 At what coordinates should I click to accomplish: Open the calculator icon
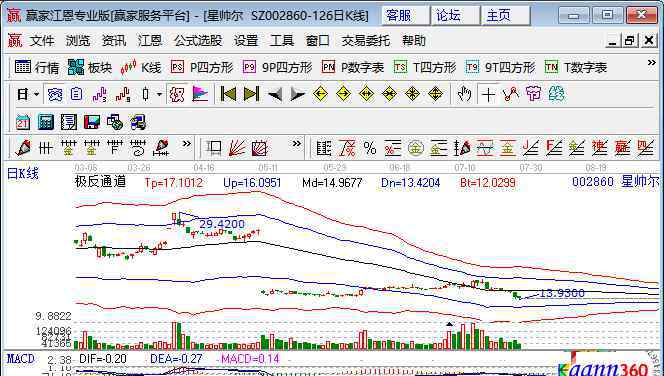pos(46,122)
